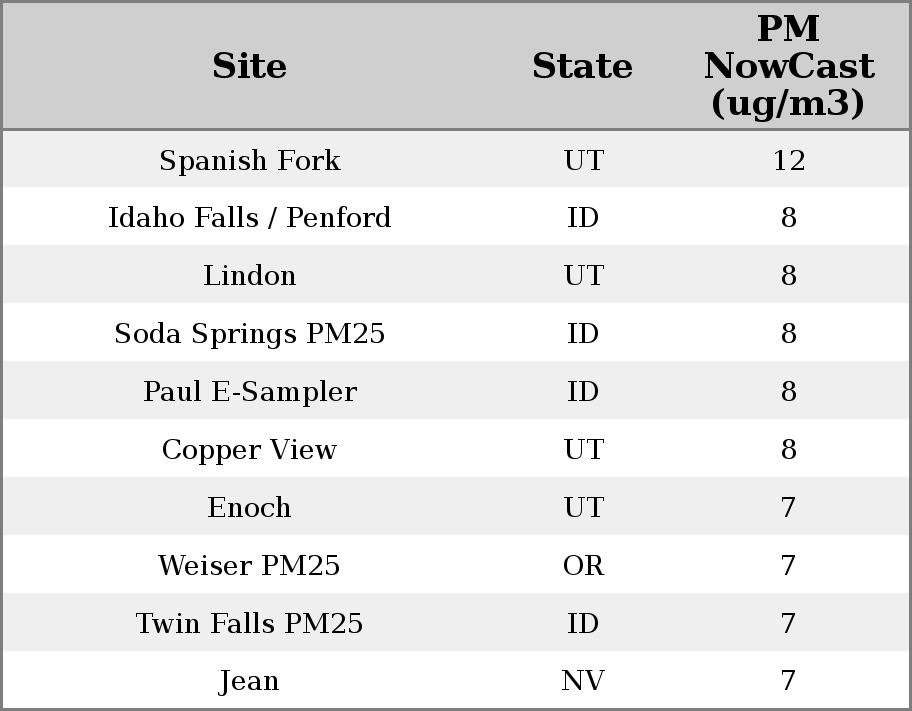Viewport: 912px width, 711px height.
Task: Select the Weiser PM25 site cell
Action: tap(249, 566)
